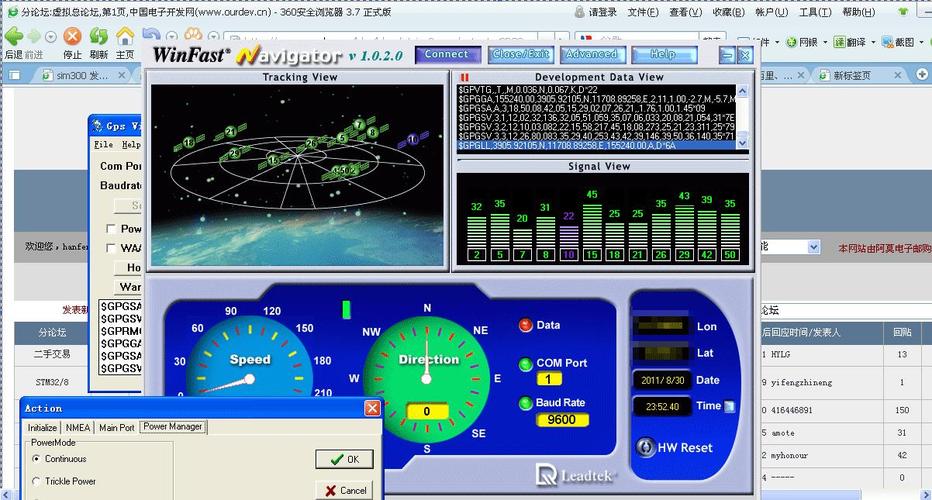Switch to the NMEA tab in Action
Screen dimensions: 932x500
click(78, 427)
